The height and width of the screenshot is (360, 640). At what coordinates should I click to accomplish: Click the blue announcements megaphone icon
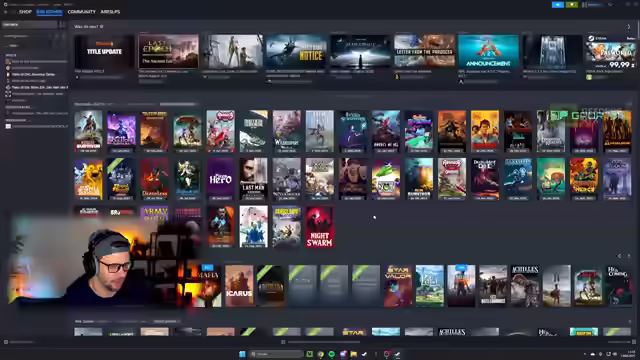click(x=558, y=4)
